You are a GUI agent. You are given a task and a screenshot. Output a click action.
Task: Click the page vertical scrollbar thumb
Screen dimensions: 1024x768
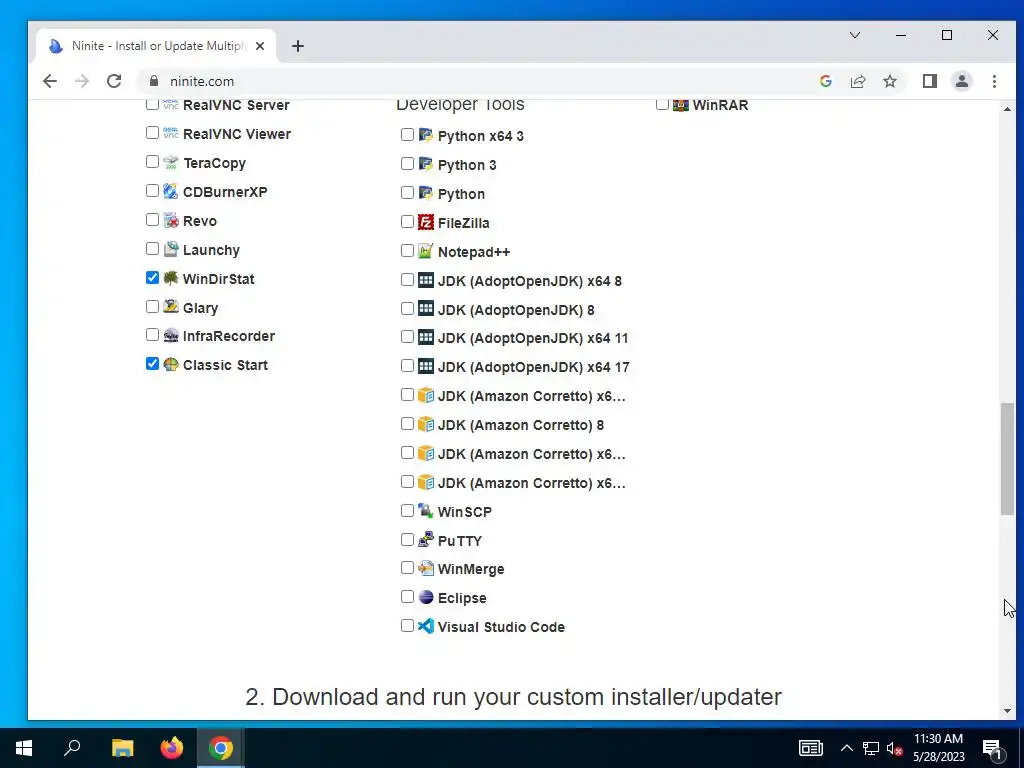pyautogui.click(x=1007, y=459)
